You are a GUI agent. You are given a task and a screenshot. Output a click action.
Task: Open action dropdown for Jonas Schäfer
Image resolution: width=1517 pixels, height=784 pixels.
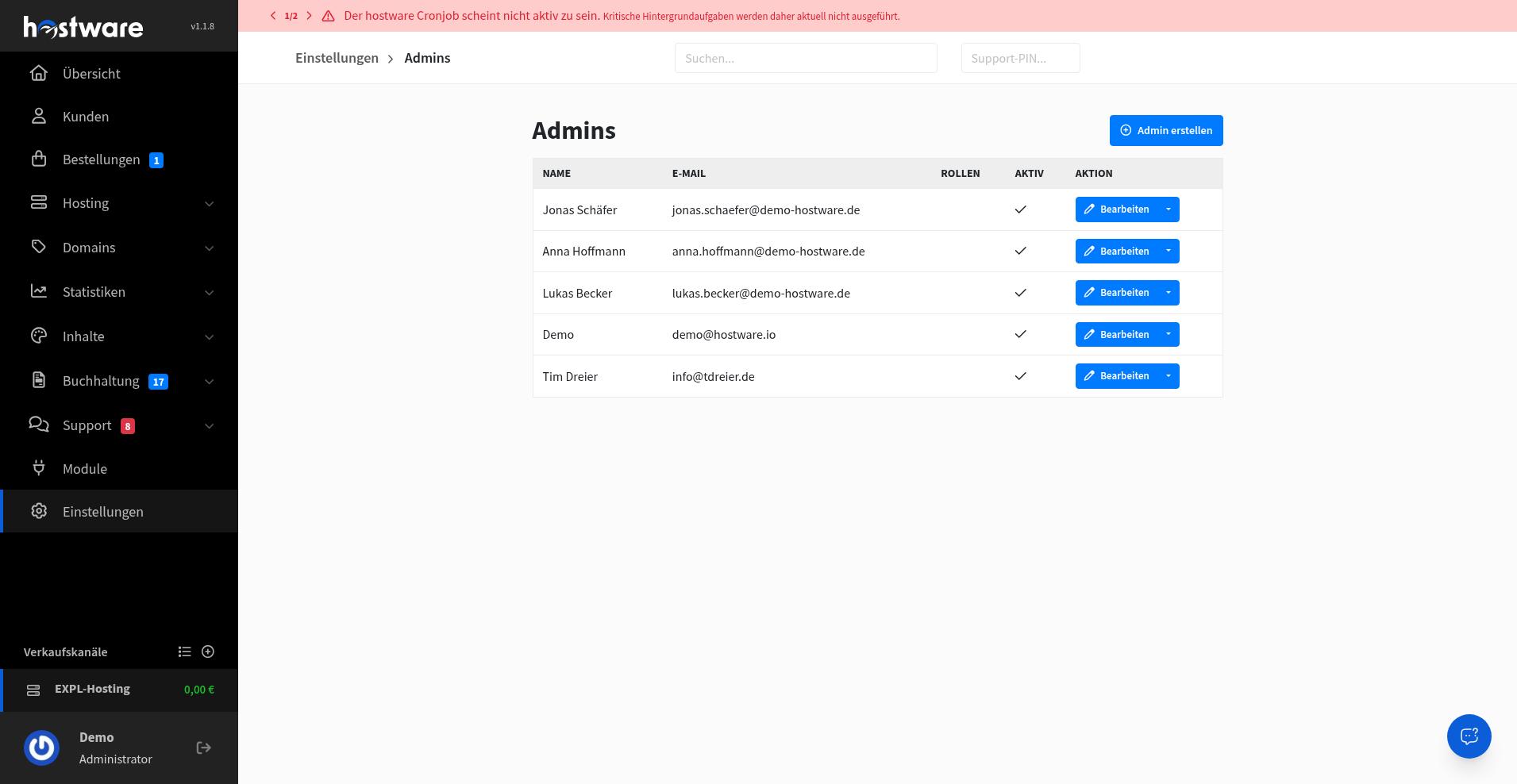(x=1169, y=209)
